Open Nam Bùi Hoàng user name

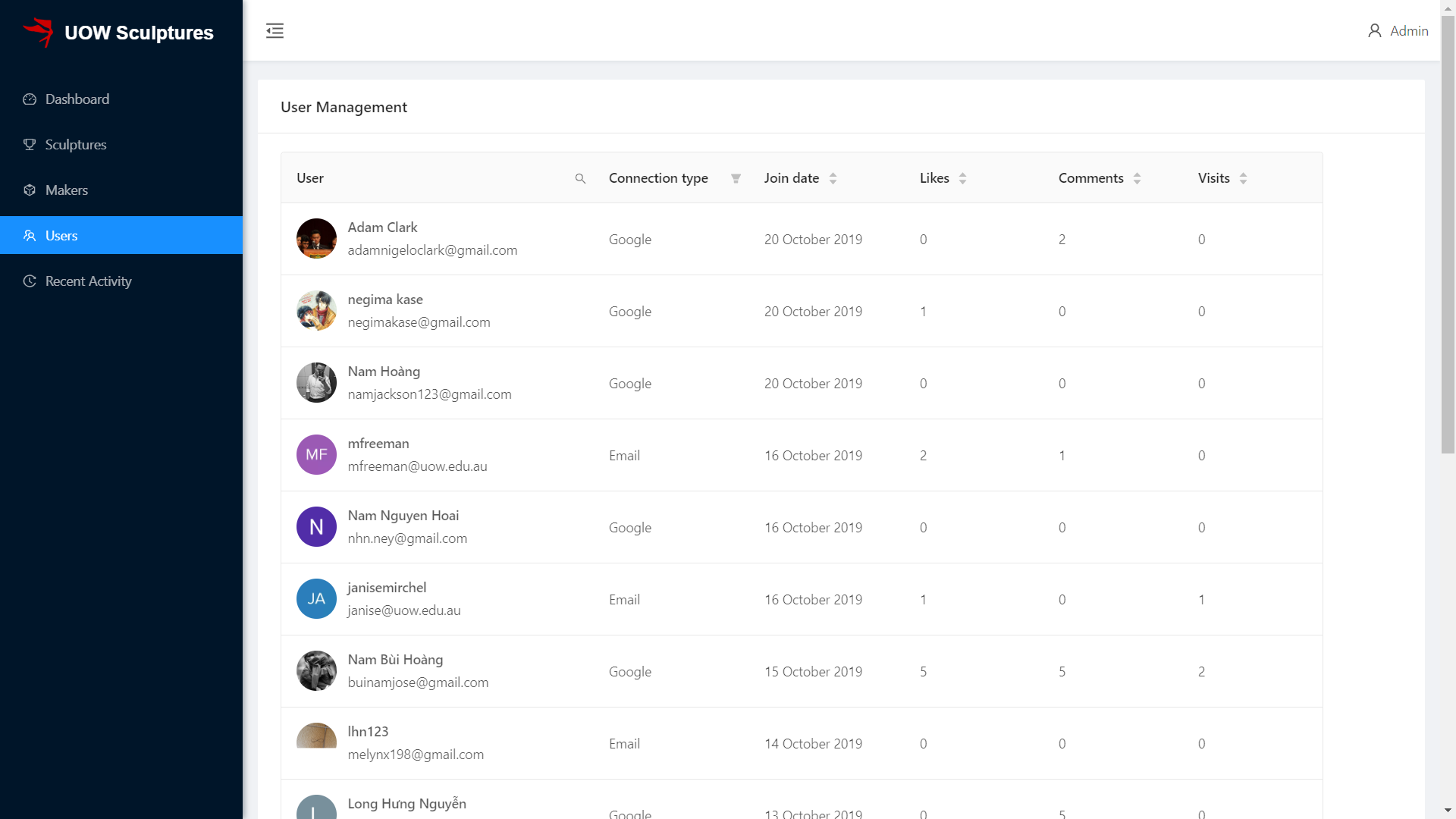tap(395, 660)
